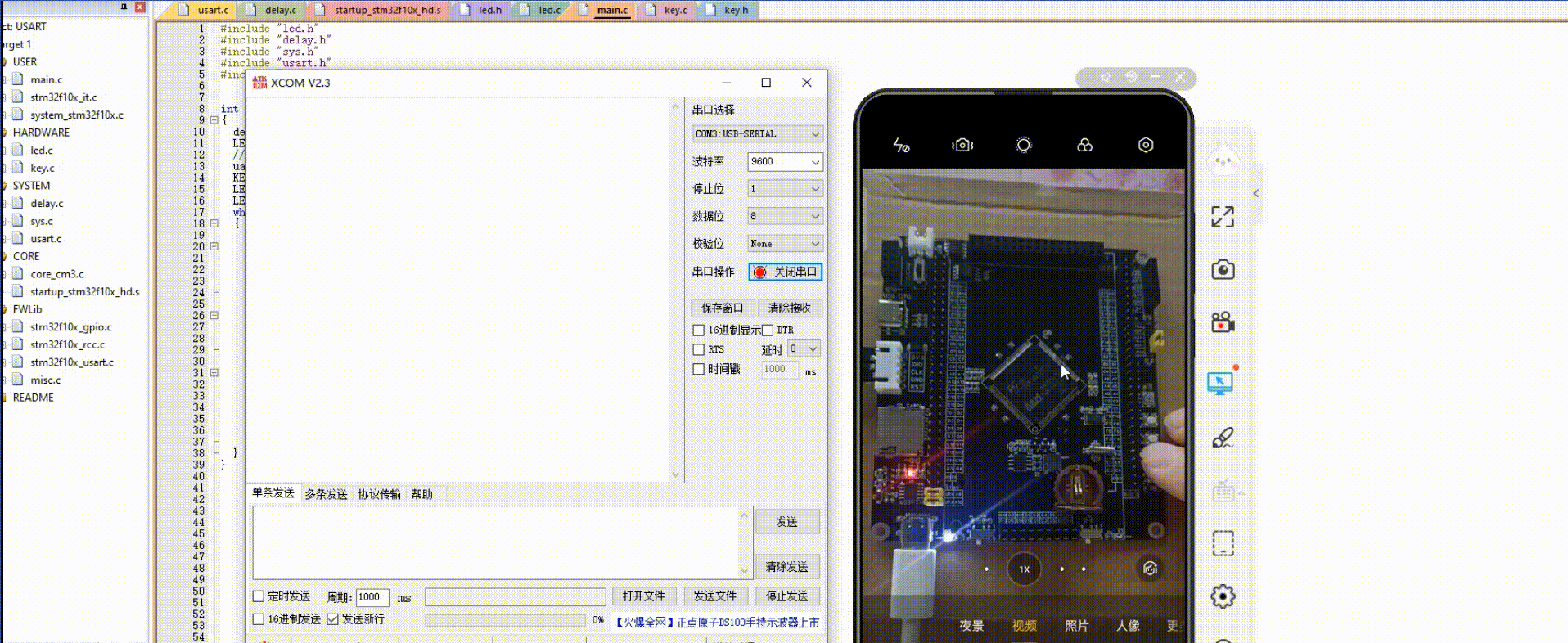
Task: Collapse code fold marker at line 9
Action: [214, 120]
